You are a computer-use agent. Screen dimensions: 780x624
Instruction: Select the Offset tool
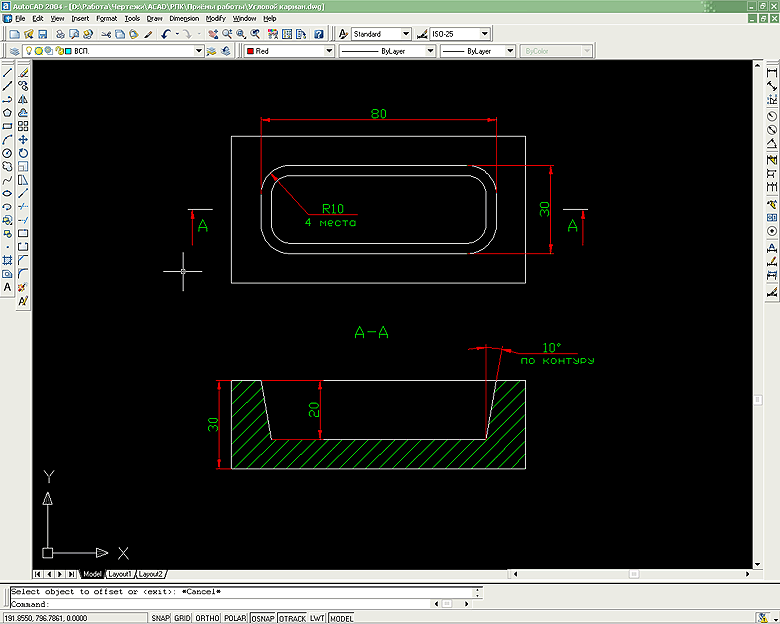[x=23, y=113]
